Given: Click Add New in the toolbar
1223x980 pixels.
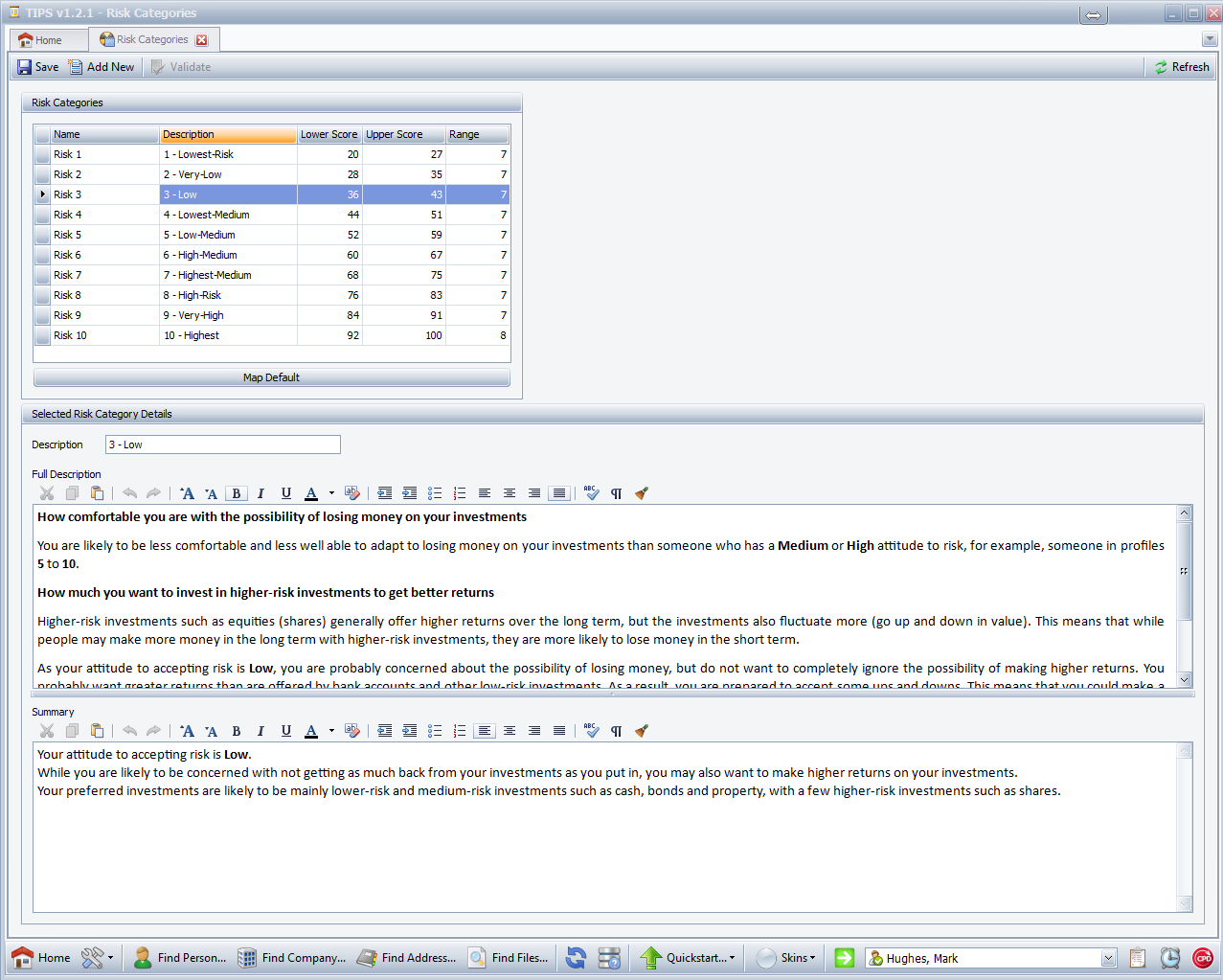Looking at the screenshot, I should [102, 67].
